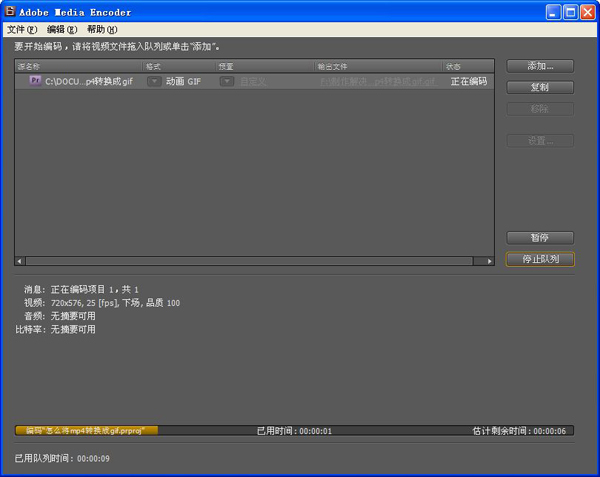
Task: Select the source file C:\DOCU...p4转换成gif
Action: [89, 81]
